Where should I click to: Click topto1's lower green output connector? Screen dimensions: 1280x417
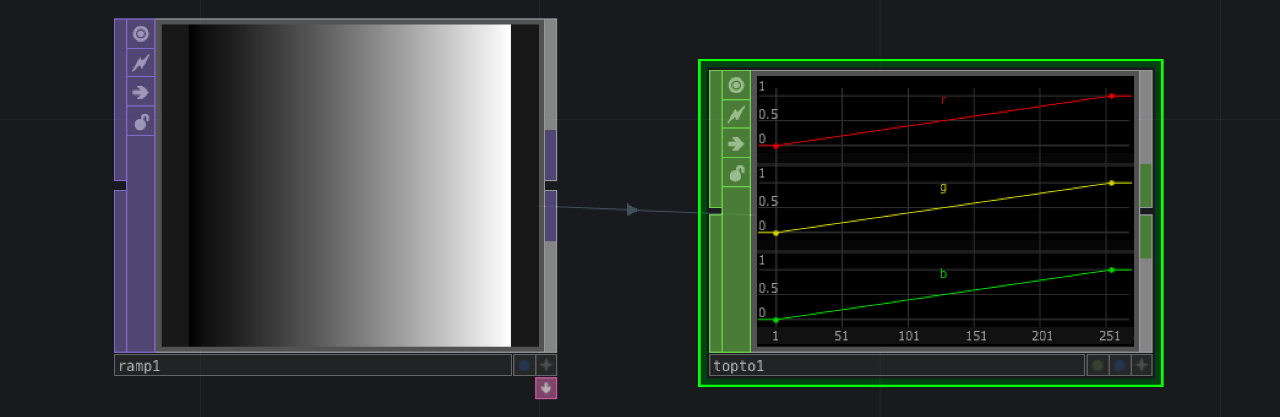[1146, 237]
